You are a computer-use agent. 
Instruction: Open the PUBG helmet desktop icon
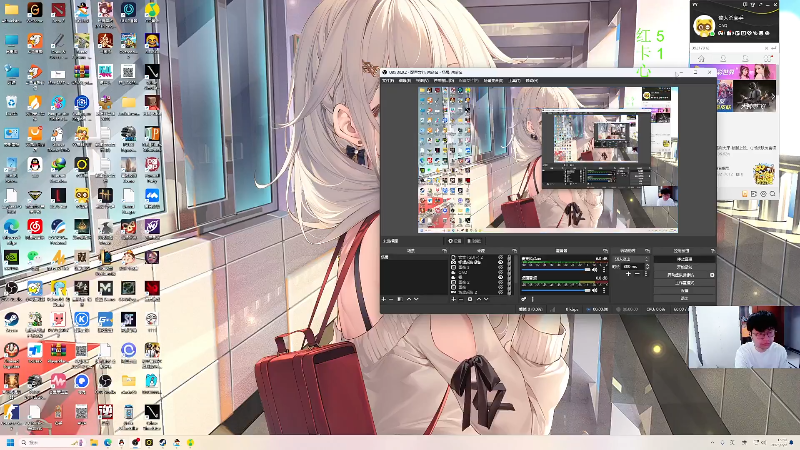pos(128,133)
